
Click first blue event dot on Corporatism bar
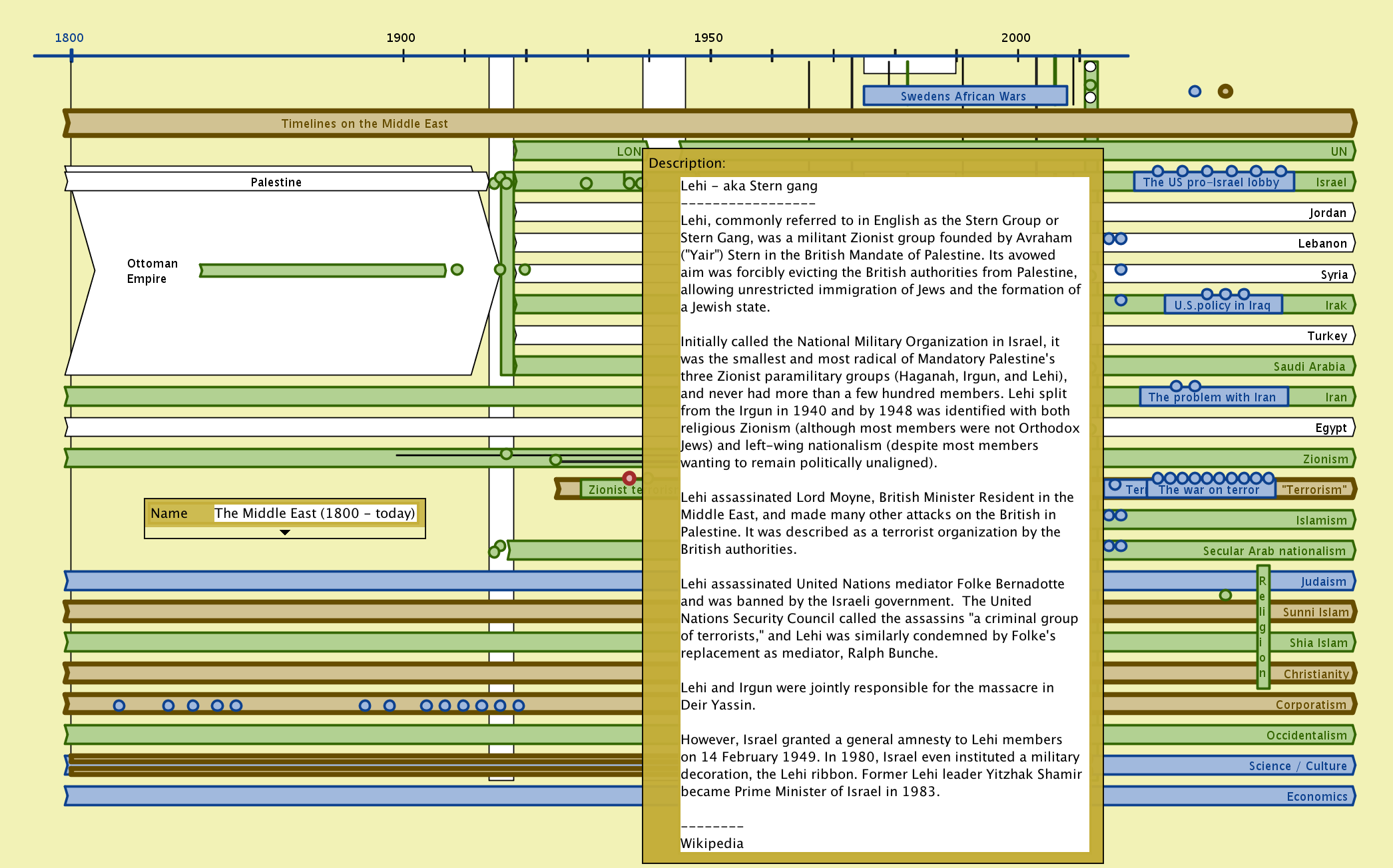[119, 706]
